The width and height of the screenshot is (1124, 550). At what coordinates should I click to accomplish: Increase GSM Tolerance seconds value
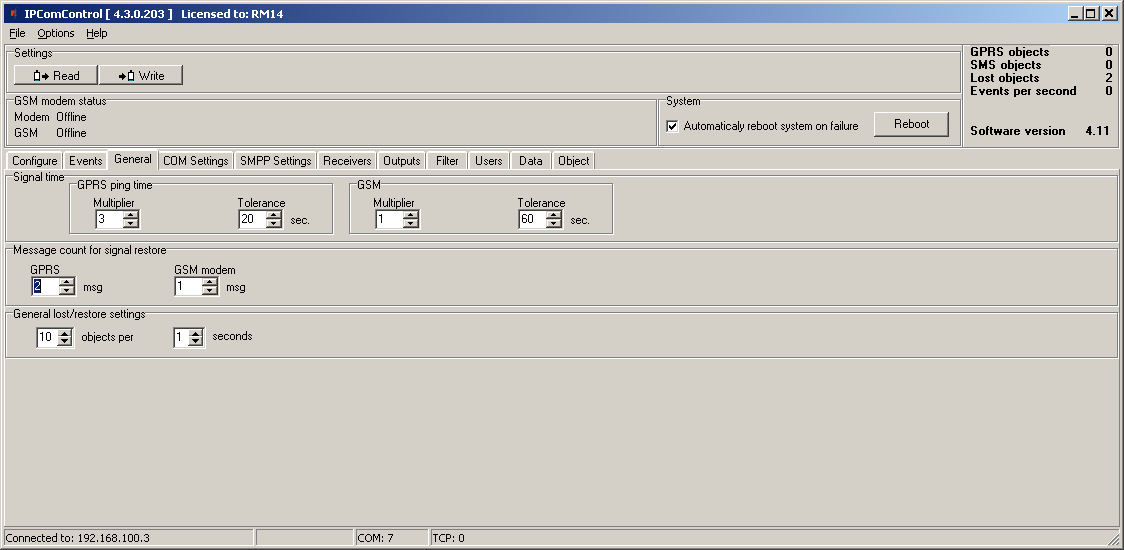pyautogui.click(x=554, y=215)
